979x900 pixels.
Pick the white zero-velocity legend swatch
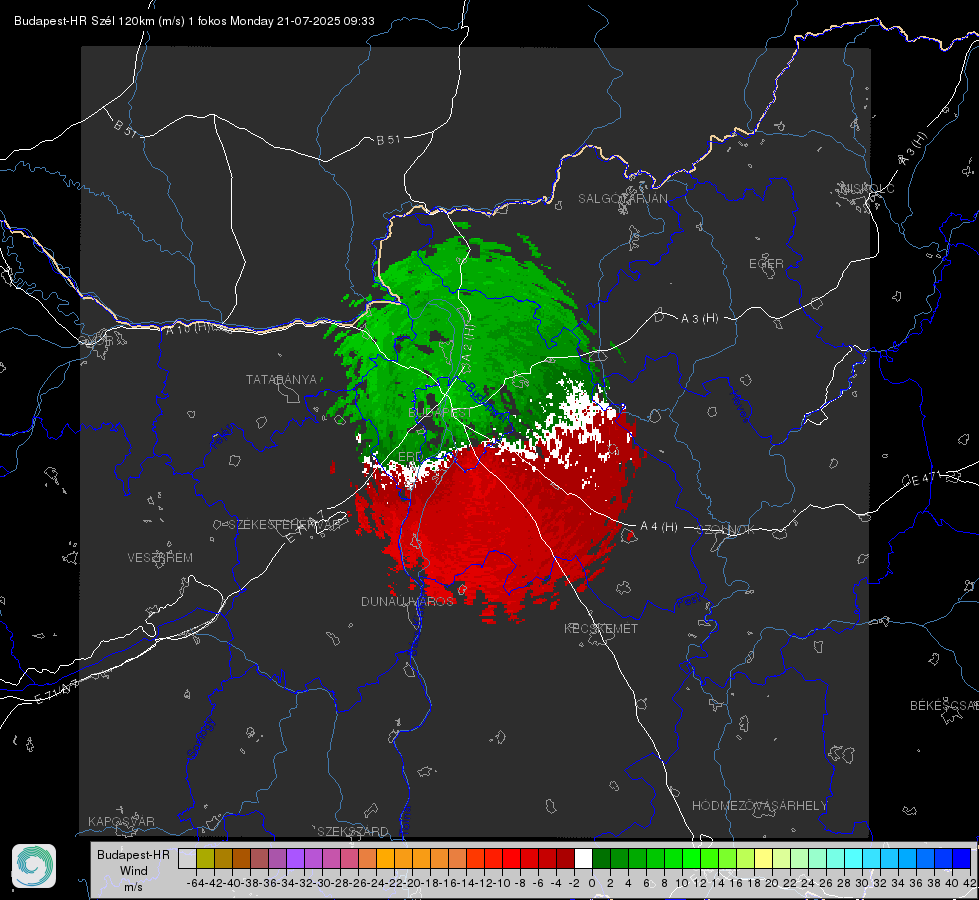pos(583,858)
